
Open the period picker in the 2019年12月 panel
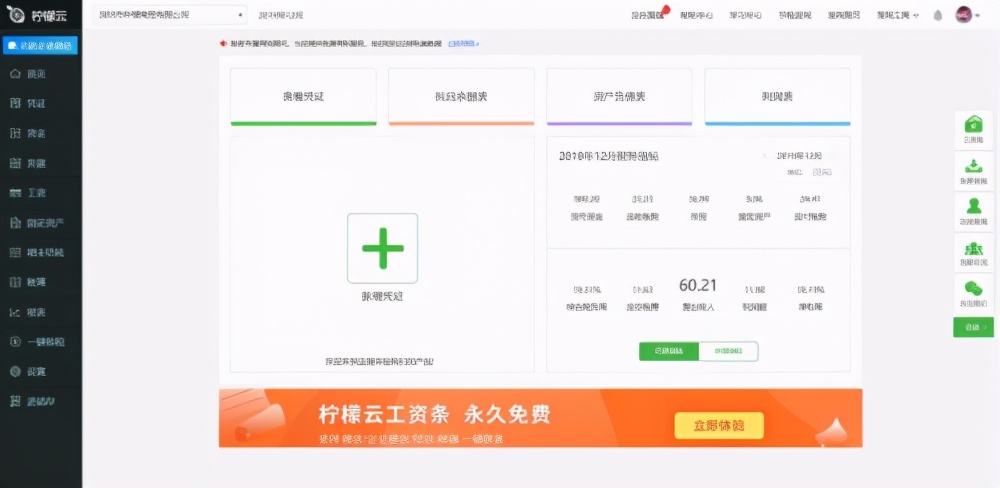click(x=799, y=156)
